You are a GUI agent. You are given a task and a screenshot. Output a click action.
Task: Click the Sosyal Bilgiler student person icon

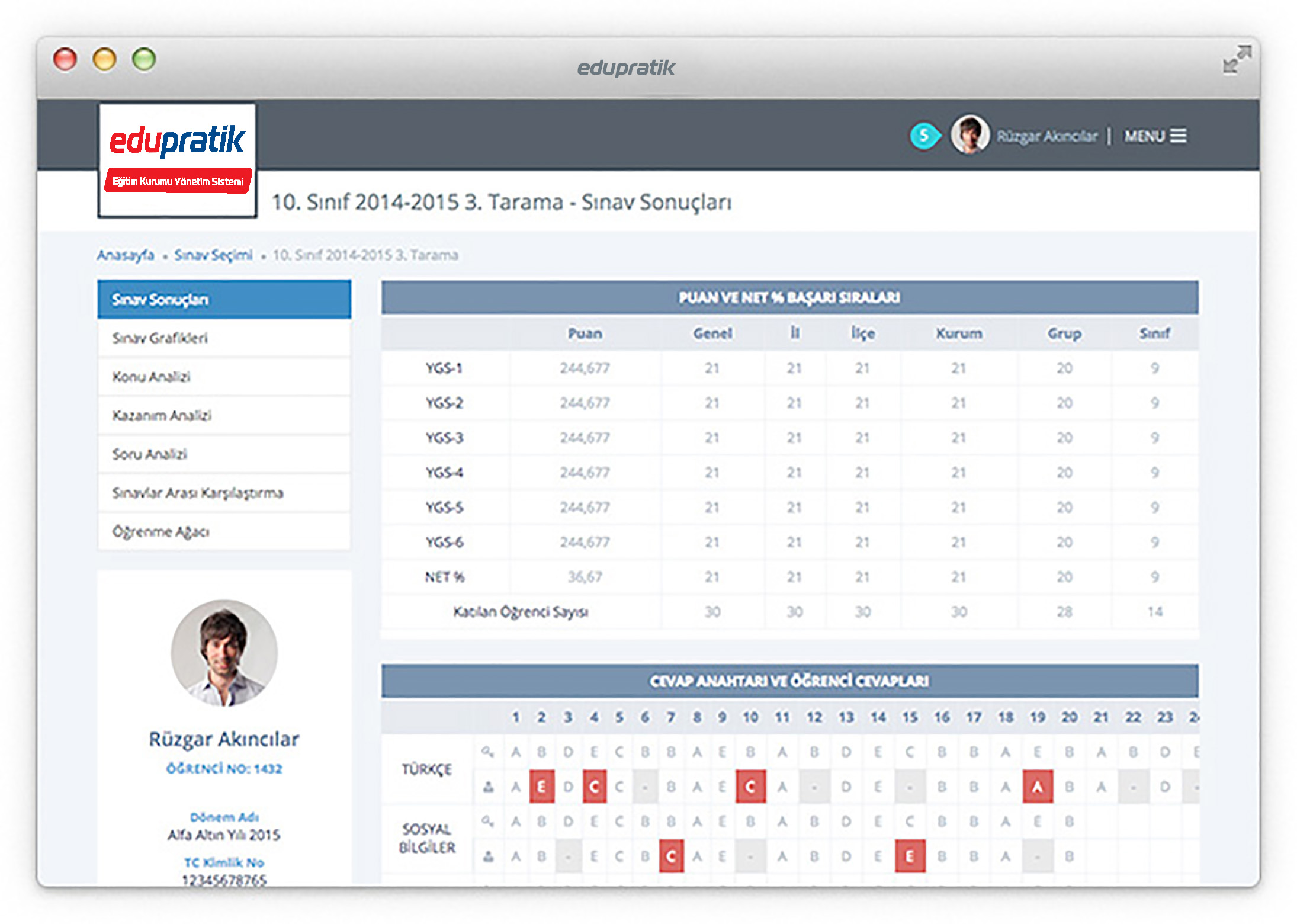tap(488, 856)
